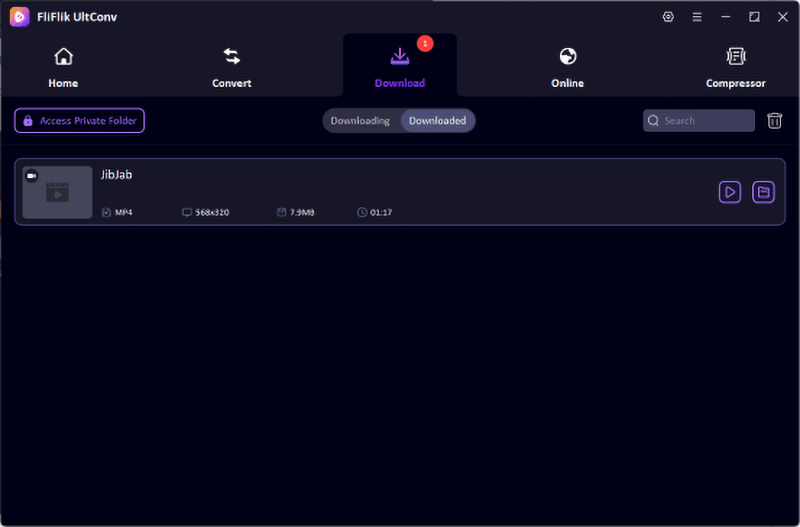
Task: Delete all downloaded items via trash icon
Action: click(x=774, y=121)
